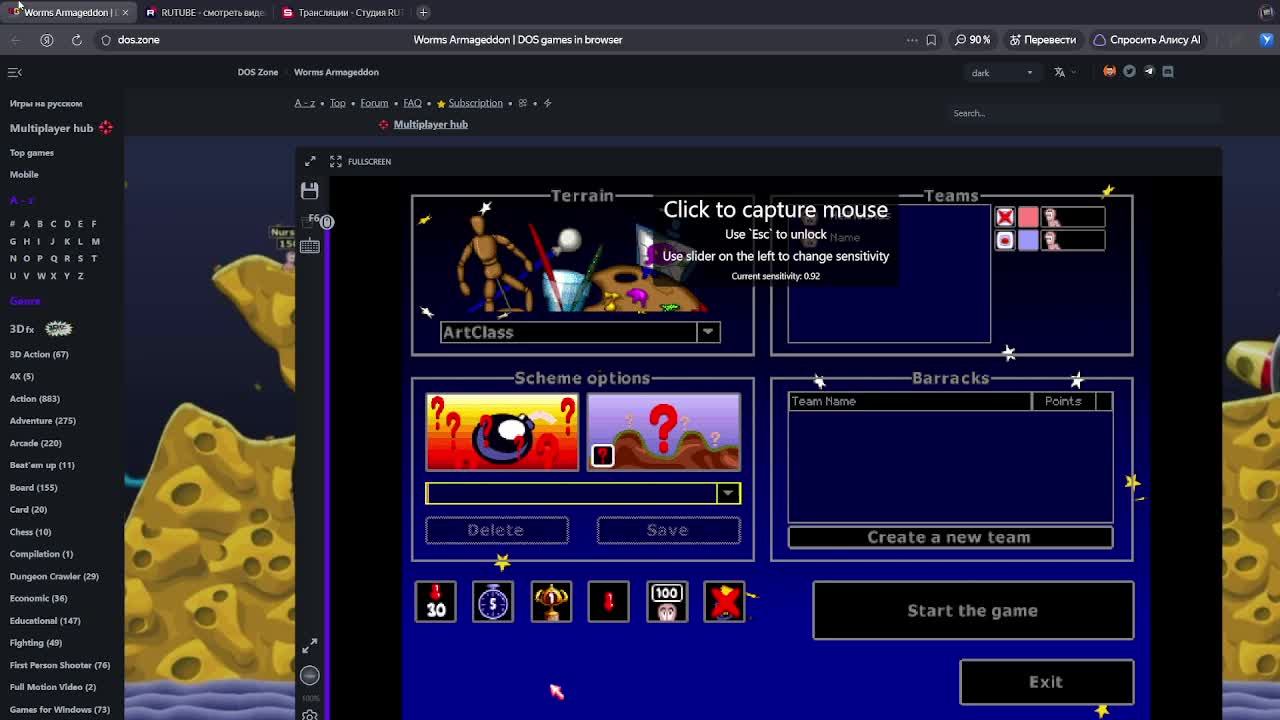The height and width of the screenshot is (720, 1280).
Task: Click Спросить Алису AI button
Action: coord(1146,40)
